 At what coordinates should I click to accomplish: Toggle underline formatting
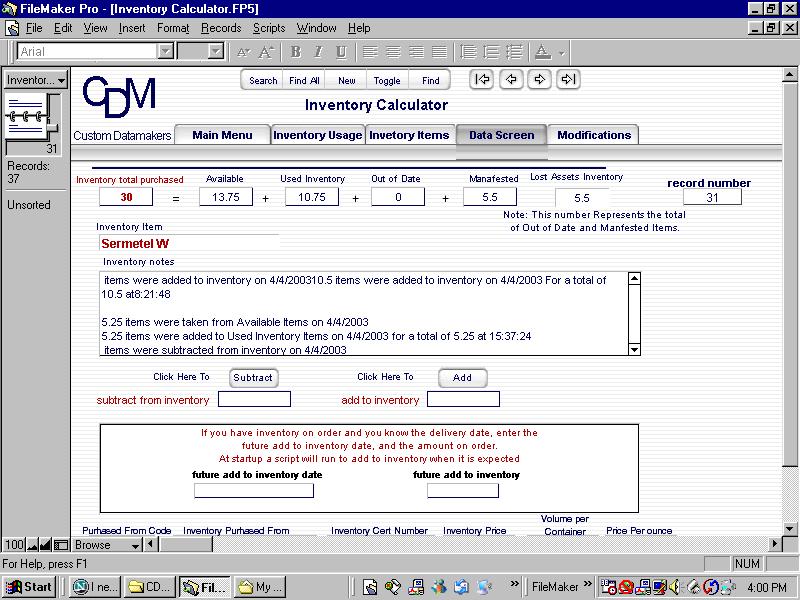pos(341,52)
